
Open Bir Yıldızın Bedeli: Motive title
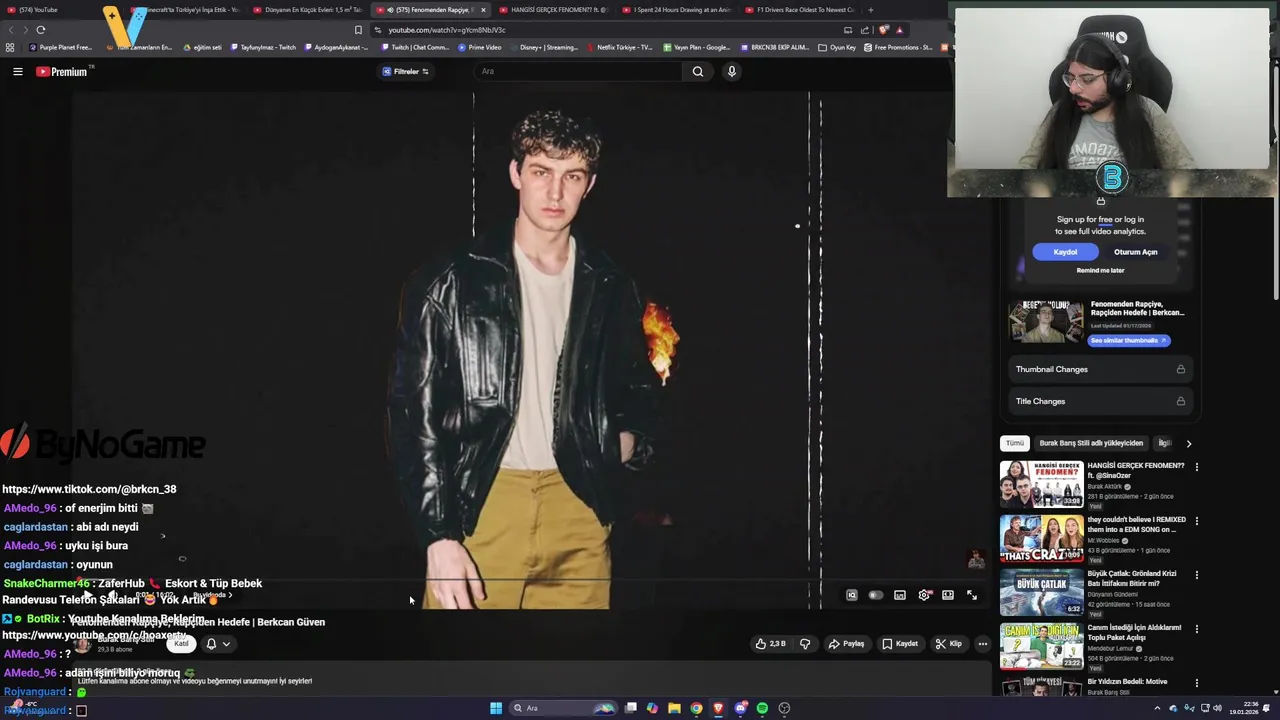pyautogui.click(x=1127, y=682)
